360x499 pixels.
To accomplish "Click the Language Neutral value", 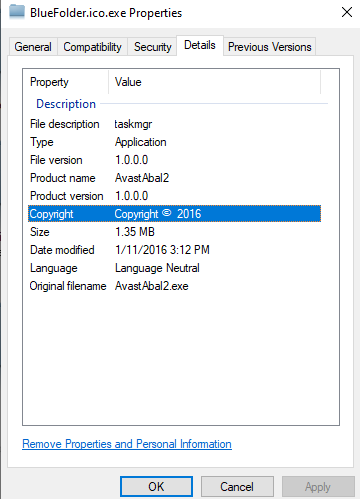I will click(x=157, y=268).
